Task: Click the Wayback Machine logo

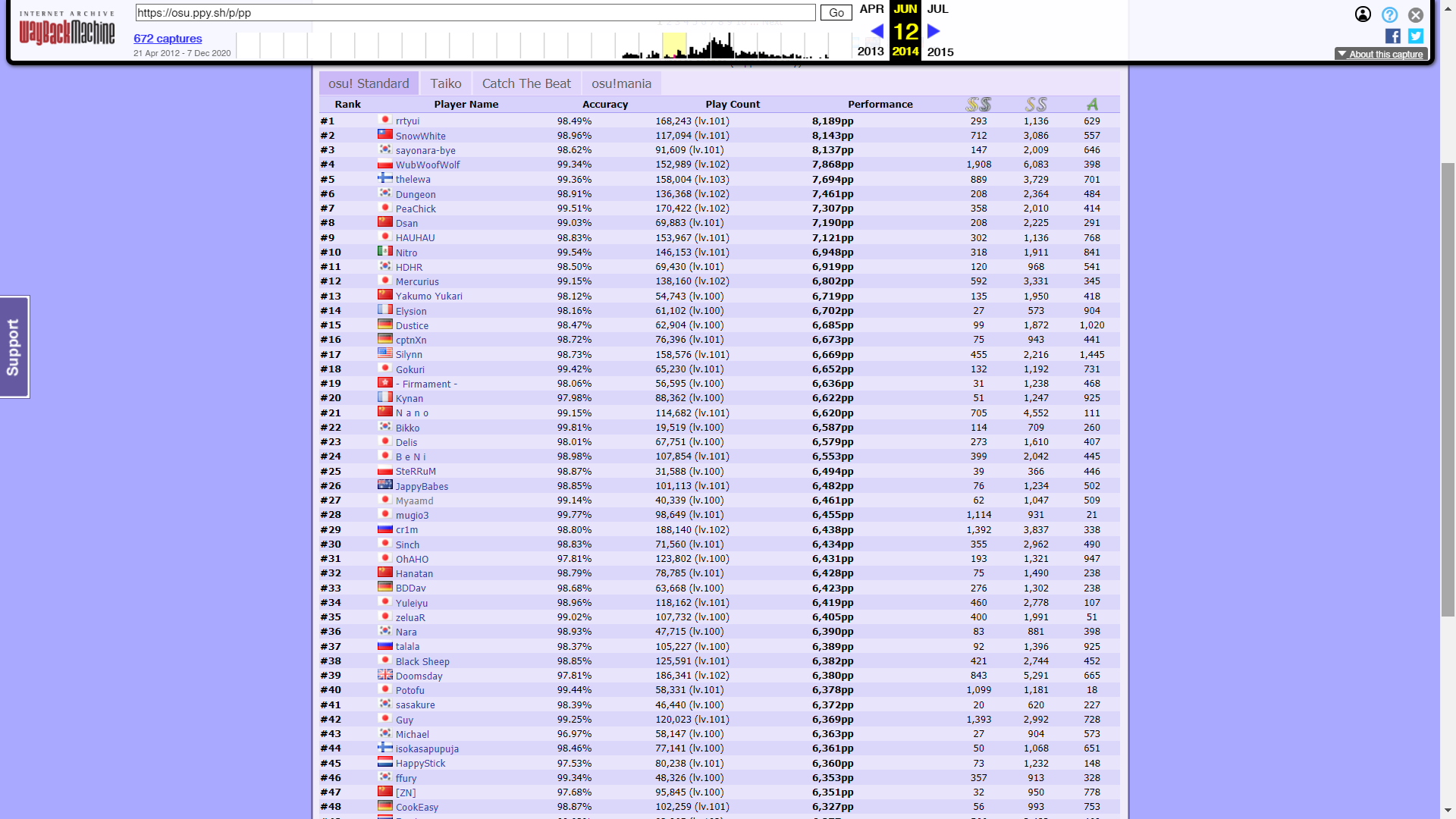Action: click(67, 28)
